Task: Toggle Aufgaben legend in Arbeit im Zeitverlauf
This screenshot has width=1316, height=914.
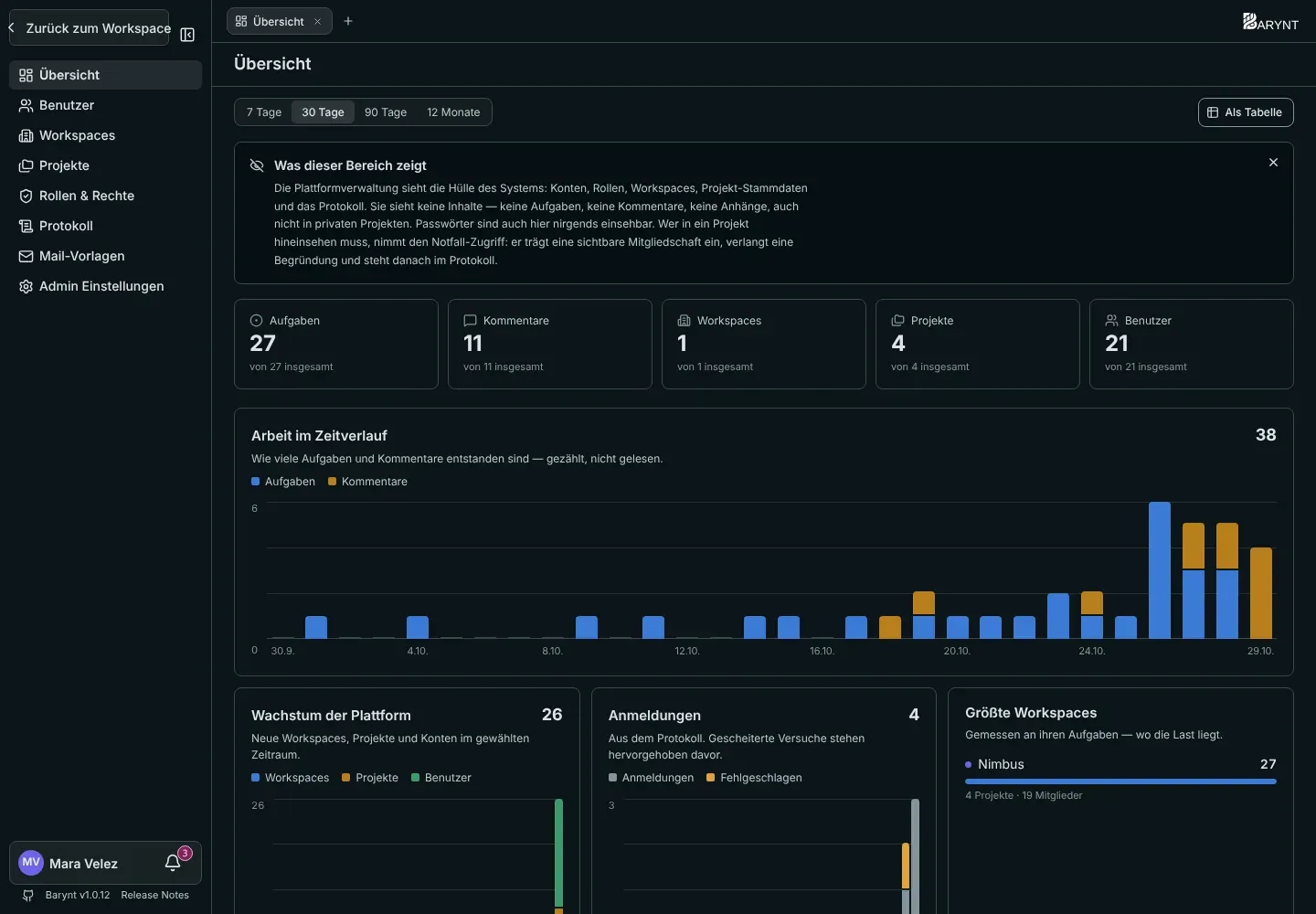Action: 283,482
